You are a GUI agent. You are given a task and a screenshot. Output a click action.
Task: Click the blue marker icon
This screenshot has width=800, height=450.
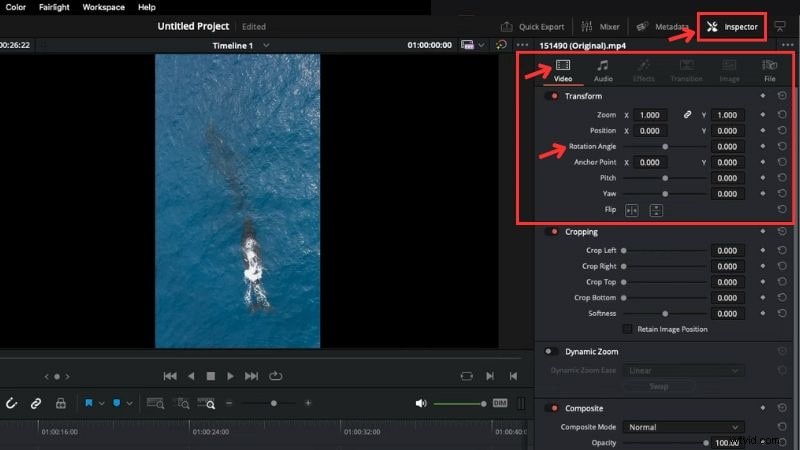tap(116, 403)
